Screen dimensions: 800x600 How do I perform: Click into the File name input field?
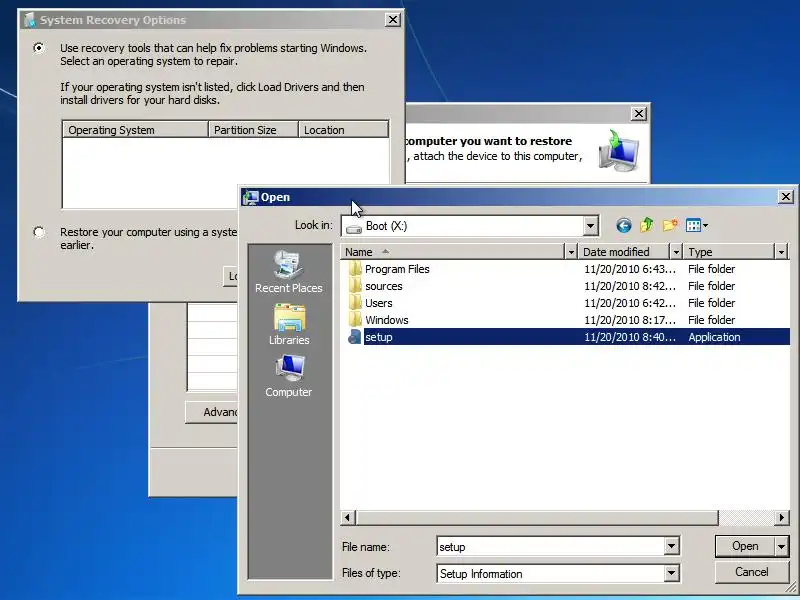pyautogui.click(x=551, y=546)
